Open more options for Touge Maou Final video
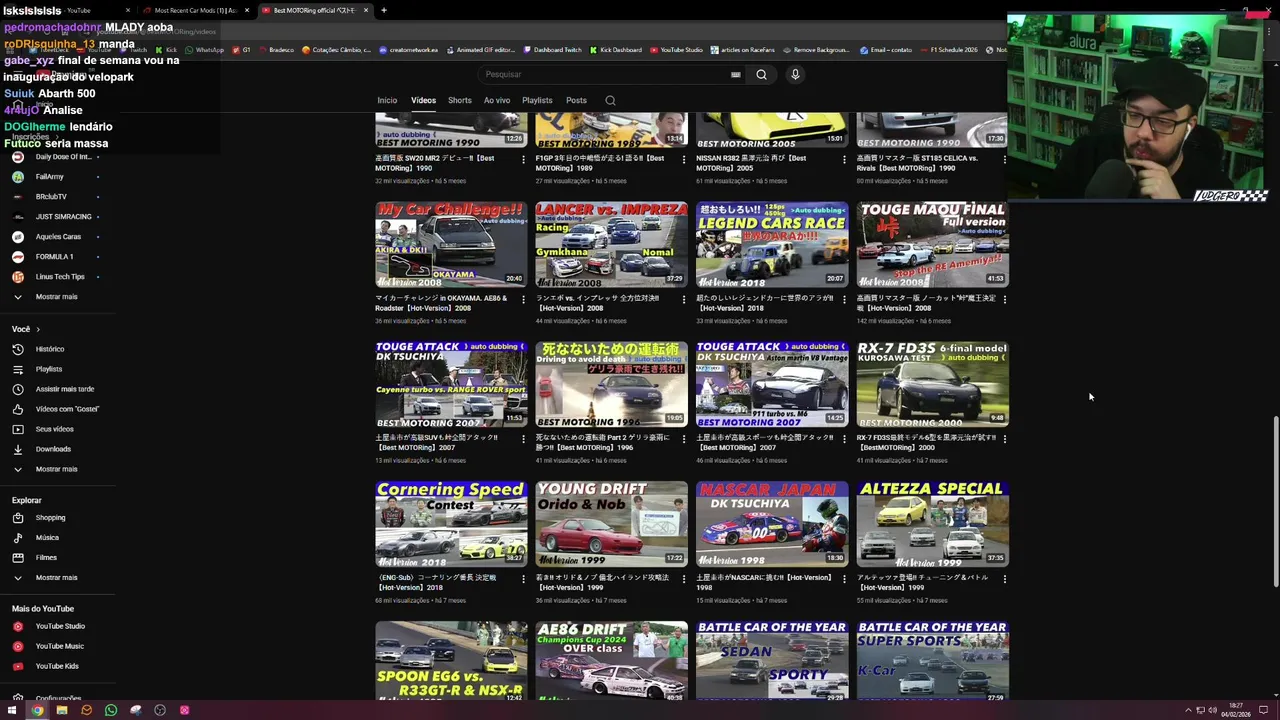Image resolution: width=1280 pixels, height=720 pixels. [x=1004, y=299]
